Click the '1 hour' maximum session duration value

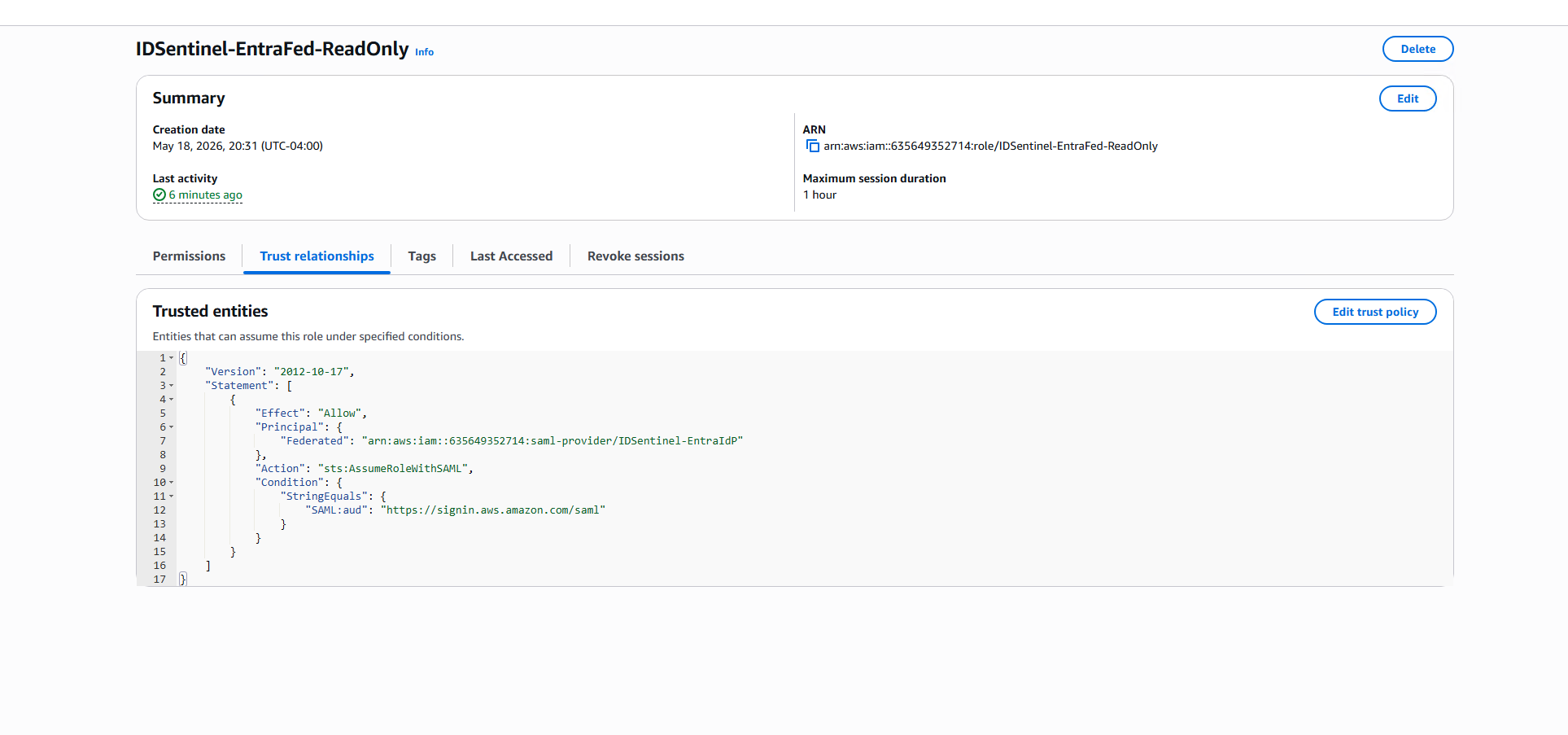click(819, 195)
